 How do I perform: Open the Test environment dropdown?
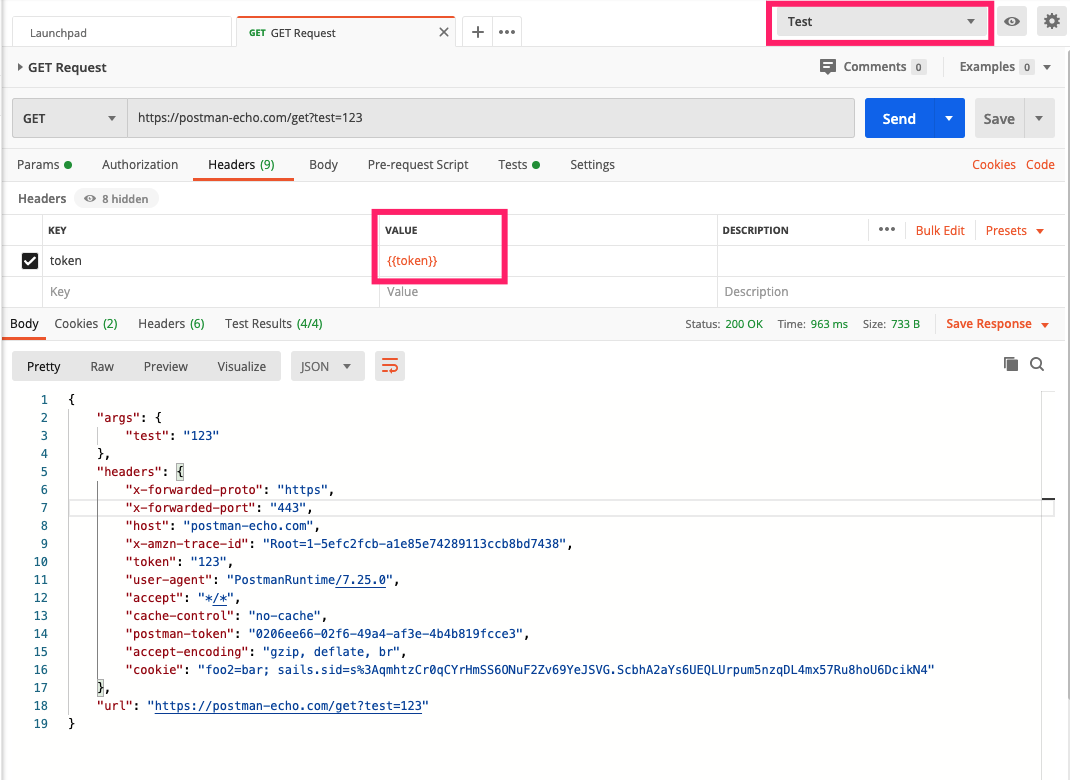point(880,22)
